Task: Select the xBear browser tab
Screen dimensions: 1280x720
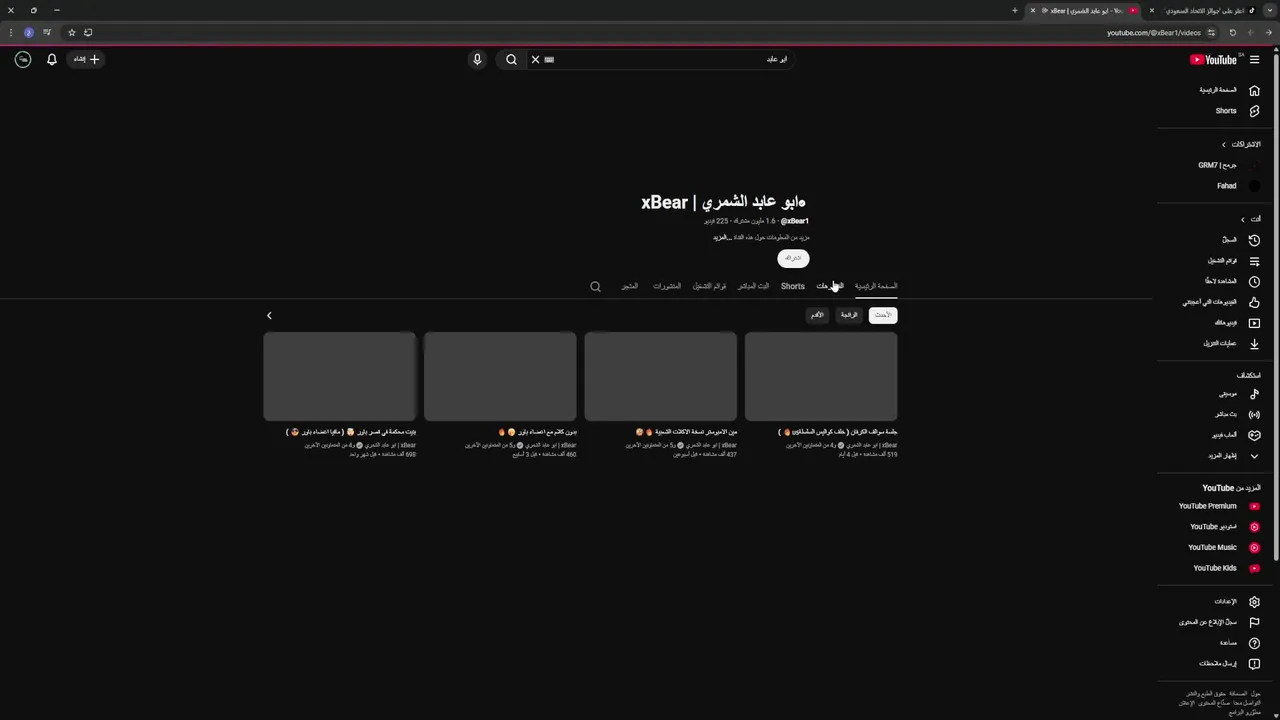Action: (1084, 10)
